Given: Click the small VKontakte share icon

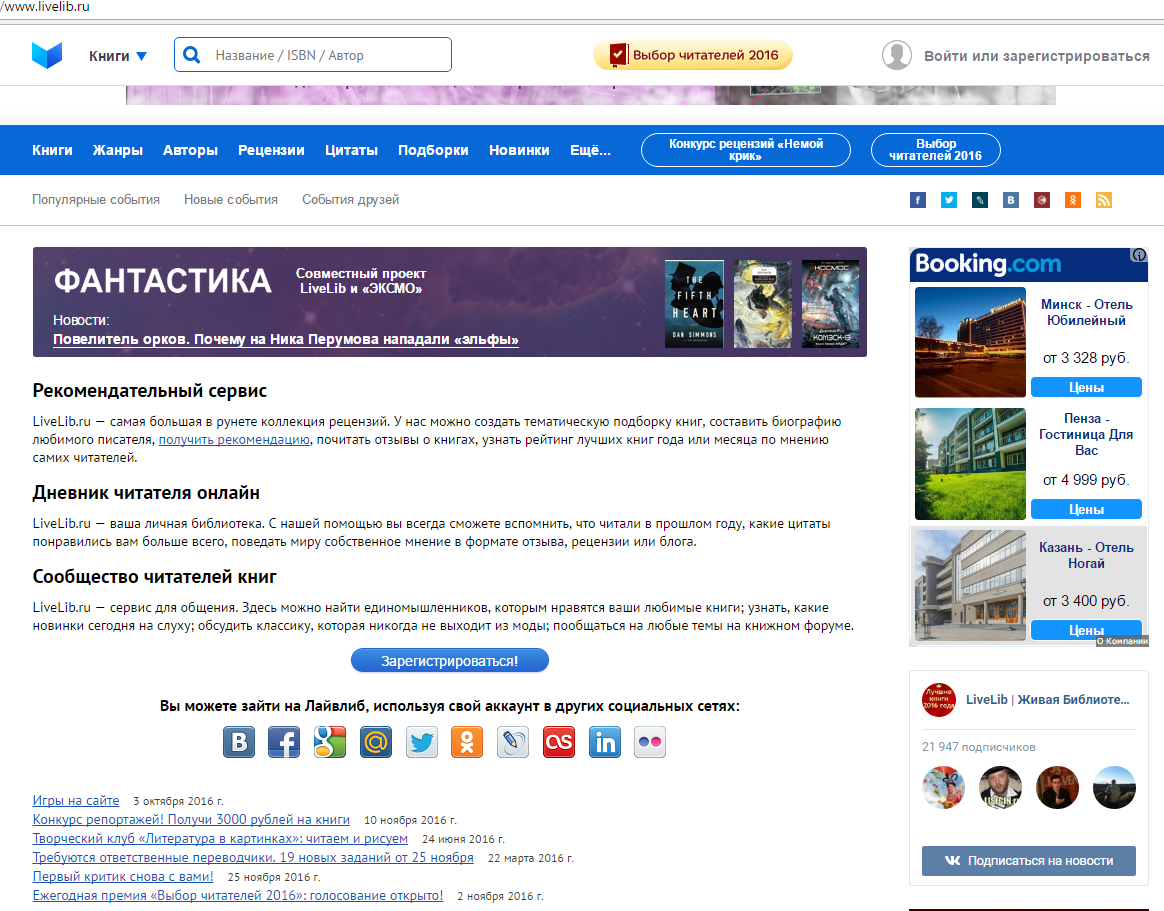Looking at the screenshot, I should (1011, 200).
